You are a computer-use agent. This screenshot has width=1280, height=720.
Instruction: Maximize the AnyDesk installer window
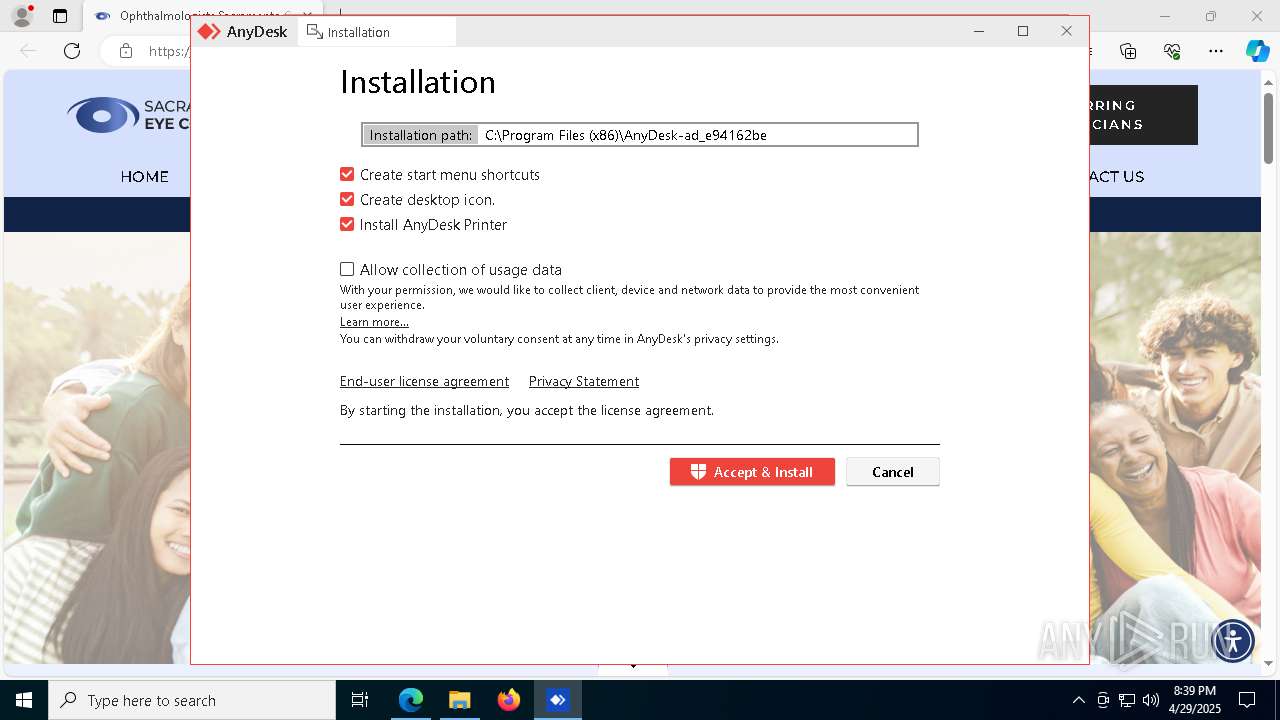point(1023,31)
